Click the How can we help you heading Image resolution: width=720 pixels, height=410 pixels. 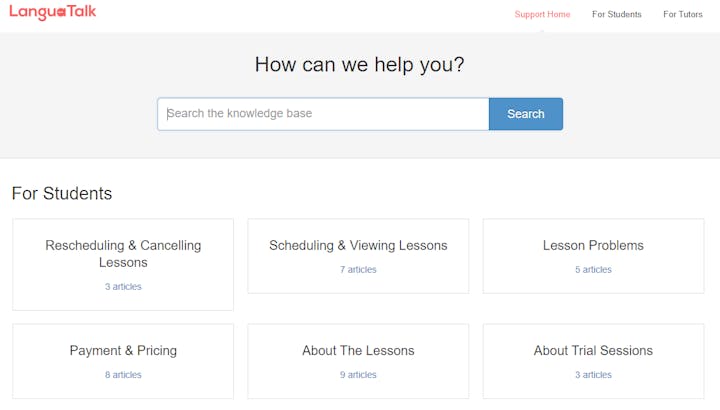tap(360, 65)
